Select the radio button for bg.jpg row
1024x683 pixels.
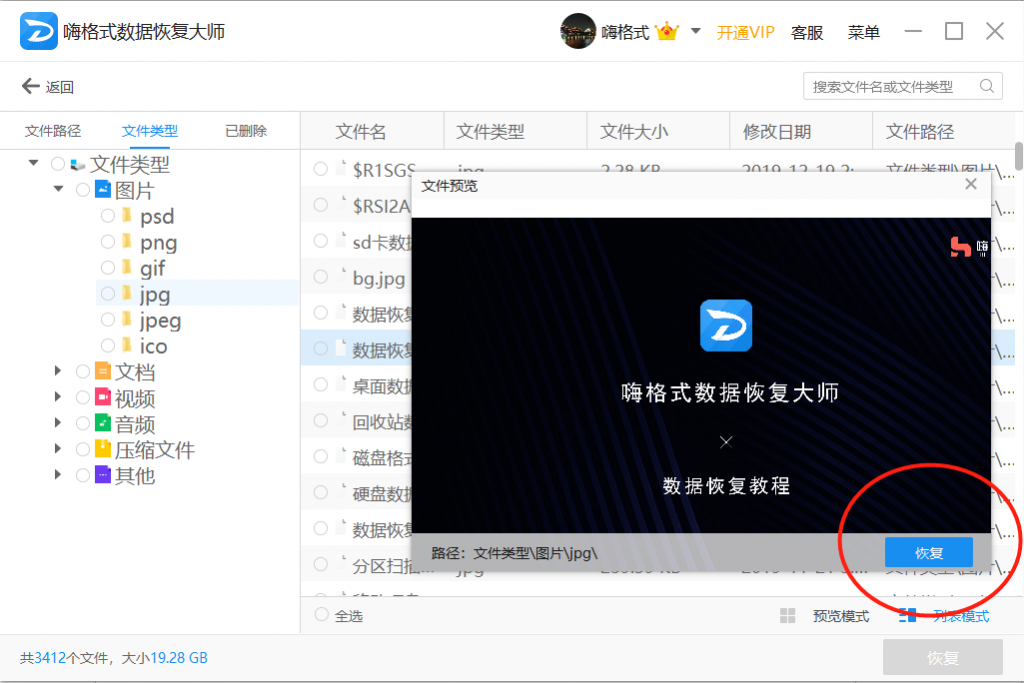321,277
